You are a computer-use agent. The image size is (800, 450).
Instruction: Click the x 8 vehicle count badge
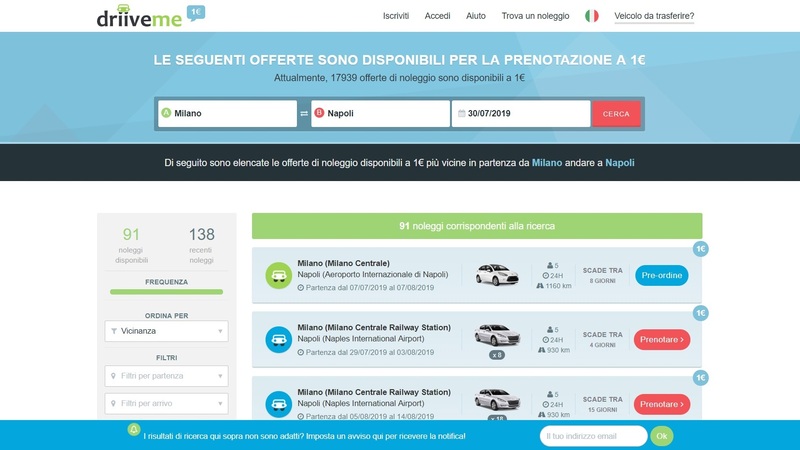coord(497,355)
